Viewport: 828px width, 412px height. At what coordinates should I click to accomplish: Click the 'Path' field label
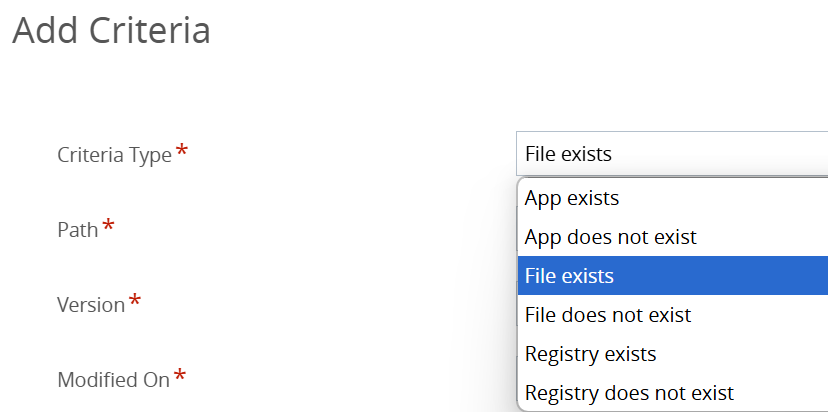77,230
